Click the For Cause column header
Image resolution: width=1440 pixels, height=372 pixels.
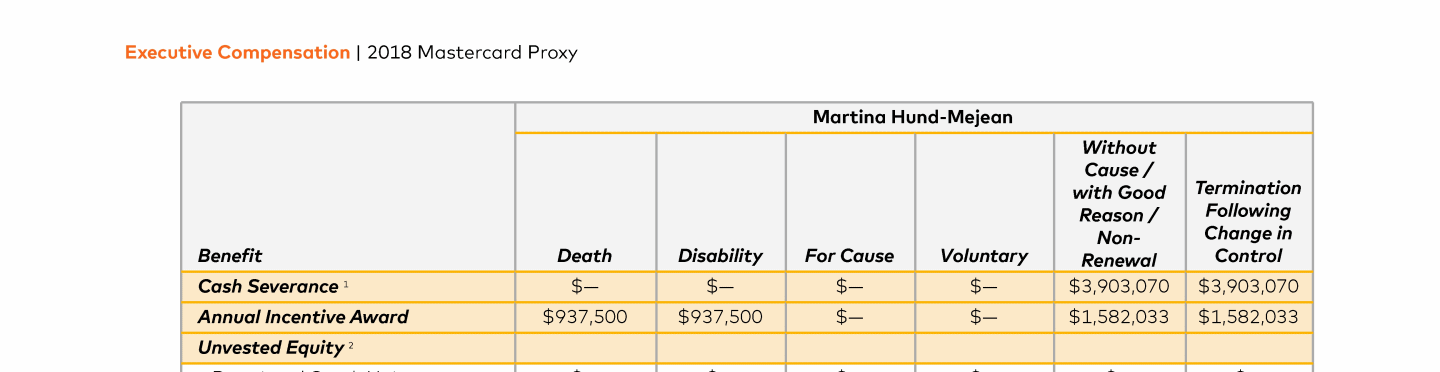pyautogui.click(x=849, y=256)
